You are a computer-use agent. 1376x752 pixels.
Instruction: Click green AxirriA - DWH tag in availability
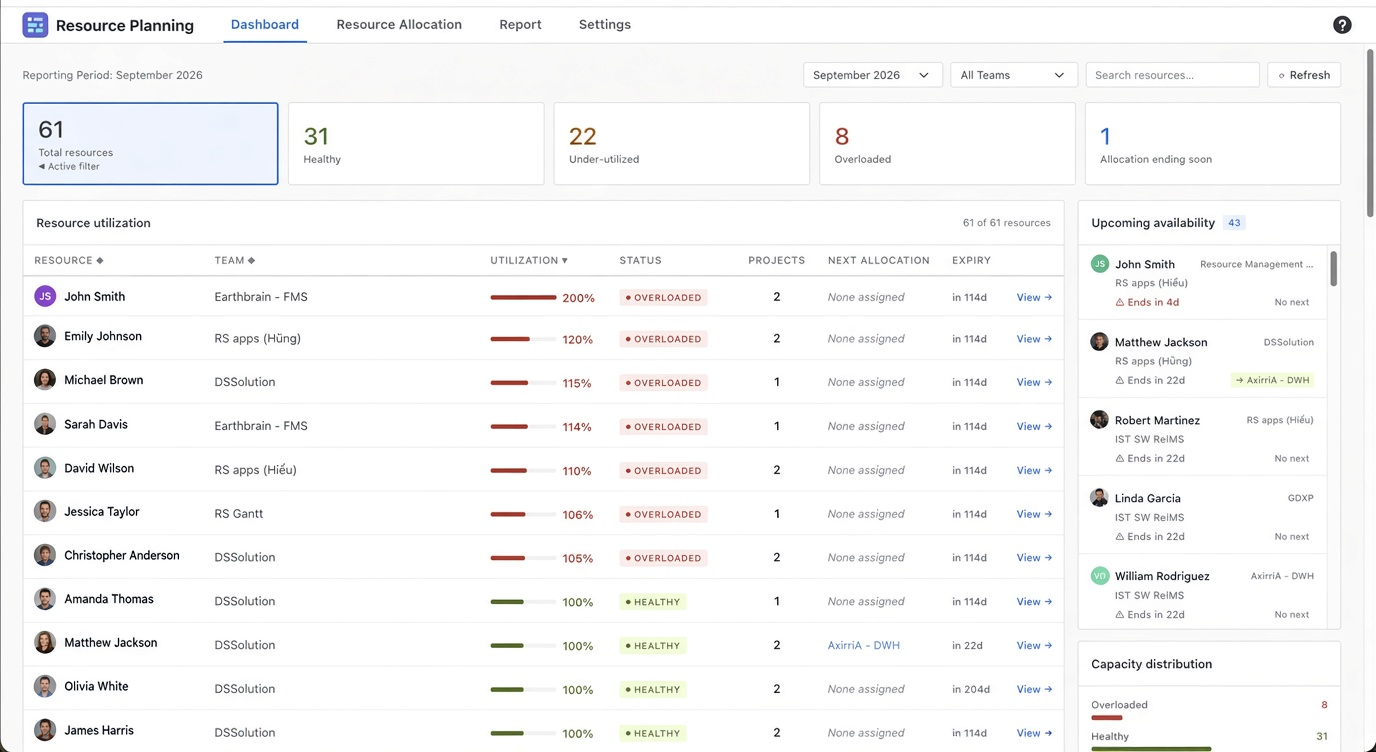coord(1272,380)
